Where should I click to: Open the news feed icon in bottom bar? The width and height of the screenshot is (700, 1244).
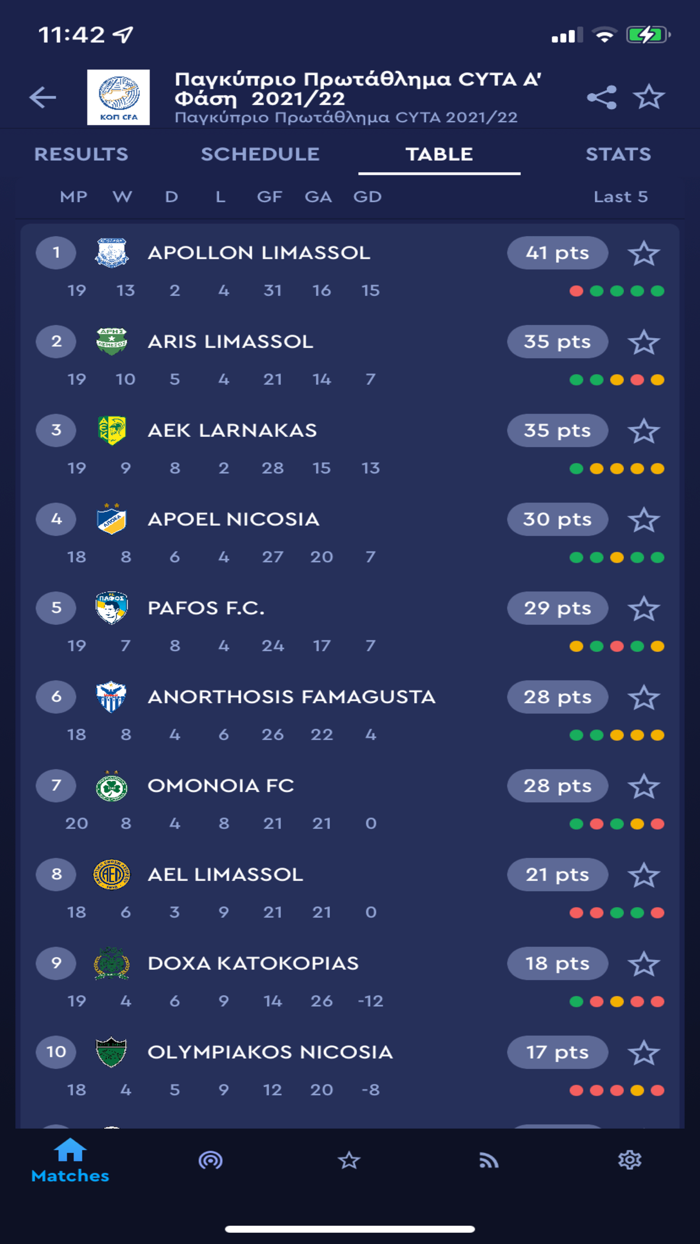pos(488,1160)
